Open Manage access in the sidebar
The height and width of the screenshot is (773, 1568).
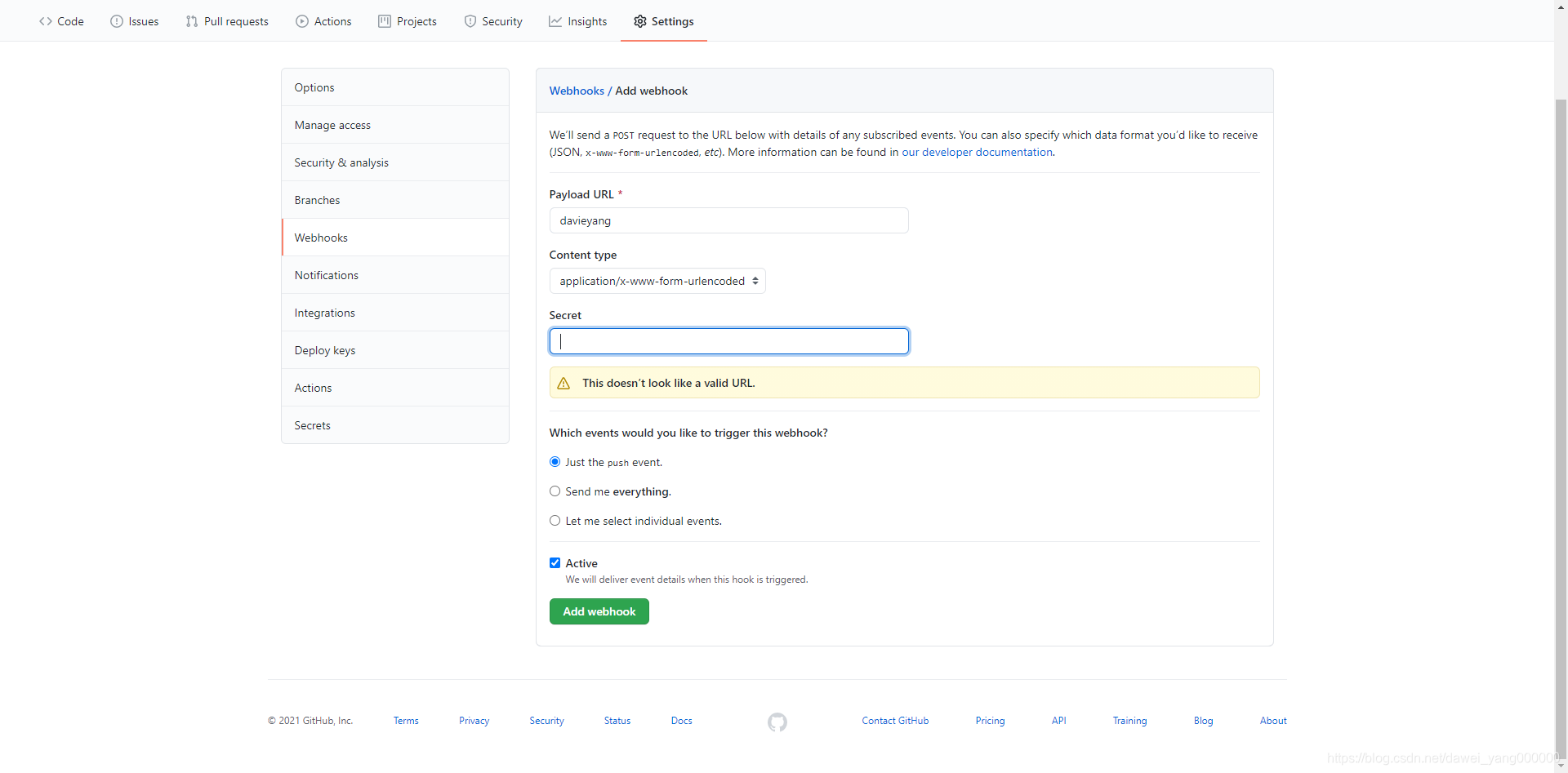(395, 125)
